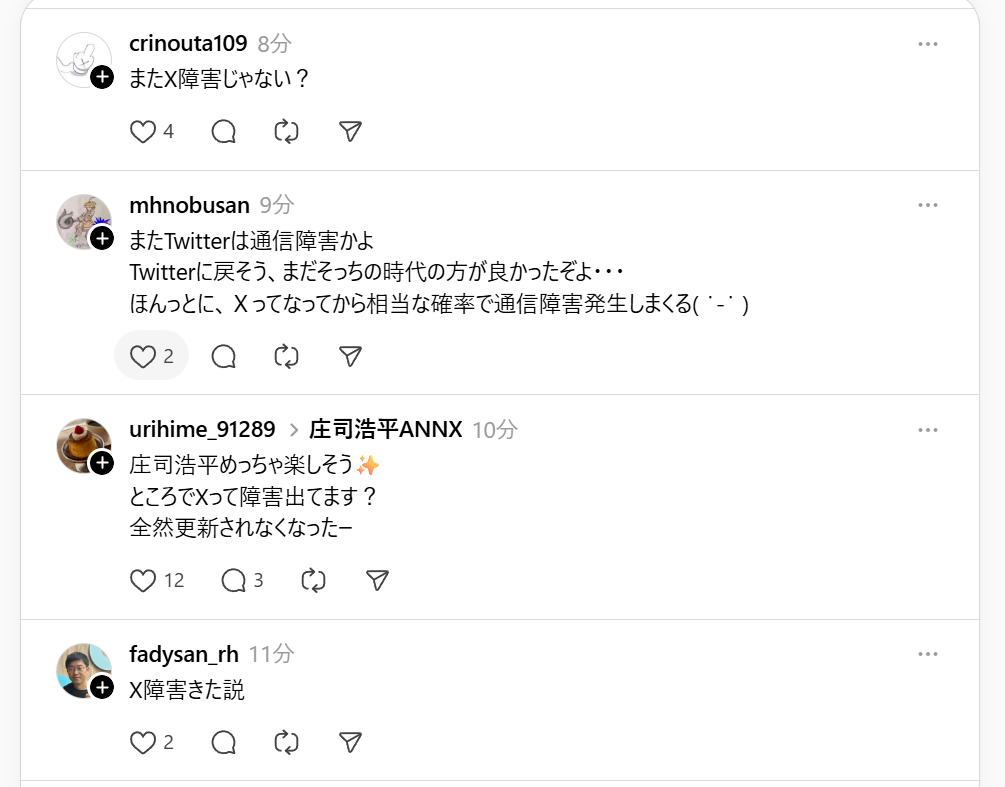Follow mhnobusan using plus badge

[102, 238]
